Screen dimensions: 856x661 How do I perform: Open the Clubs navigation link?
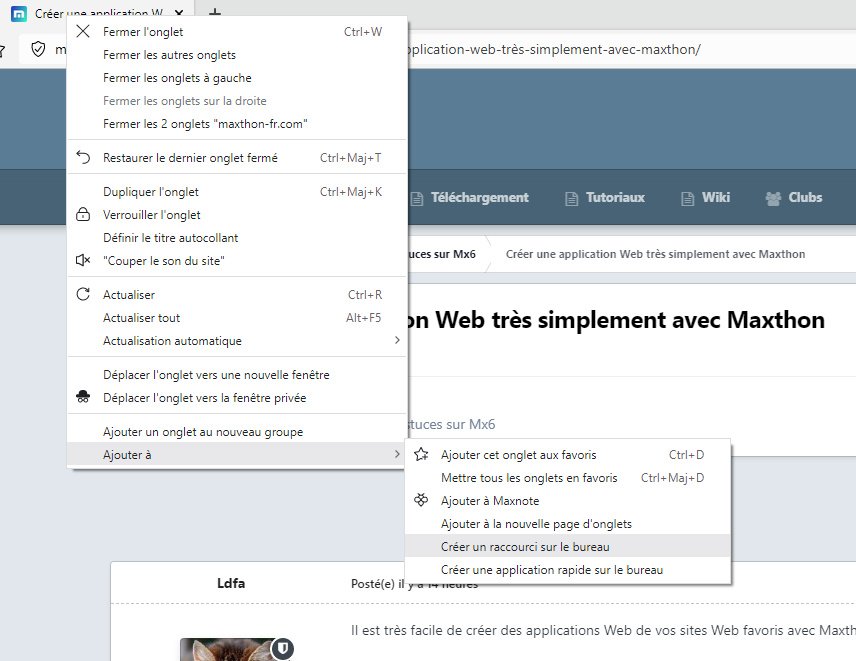point(805,198)
